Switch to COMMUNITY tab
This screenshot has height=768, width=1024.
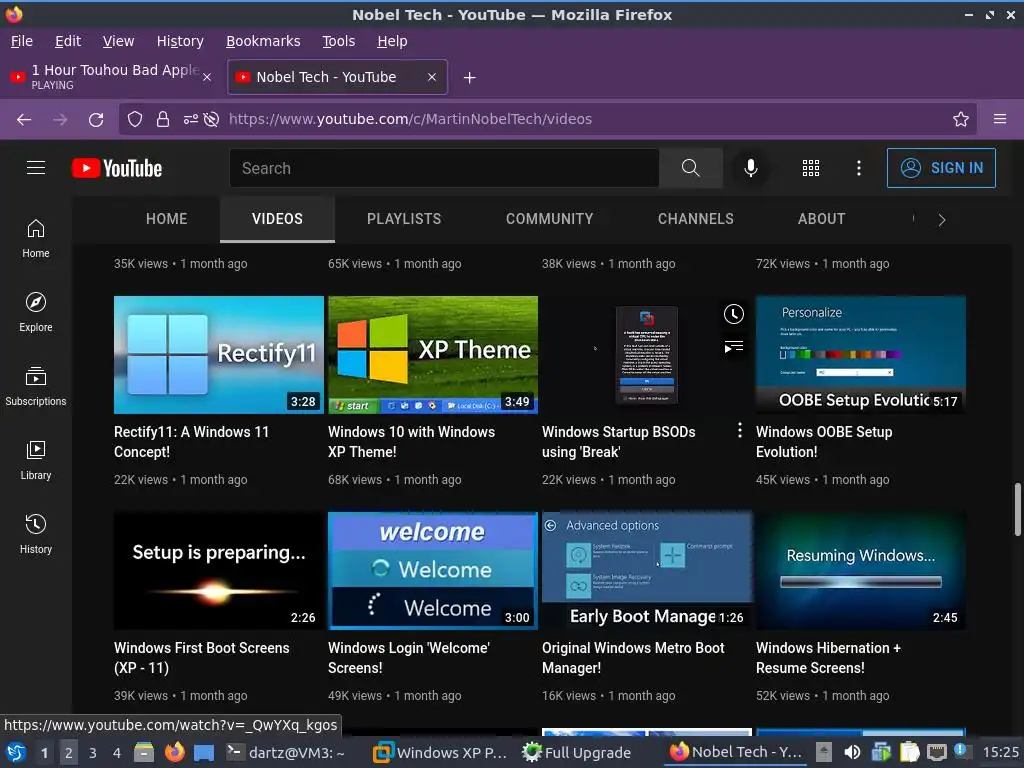click(549, 219)
